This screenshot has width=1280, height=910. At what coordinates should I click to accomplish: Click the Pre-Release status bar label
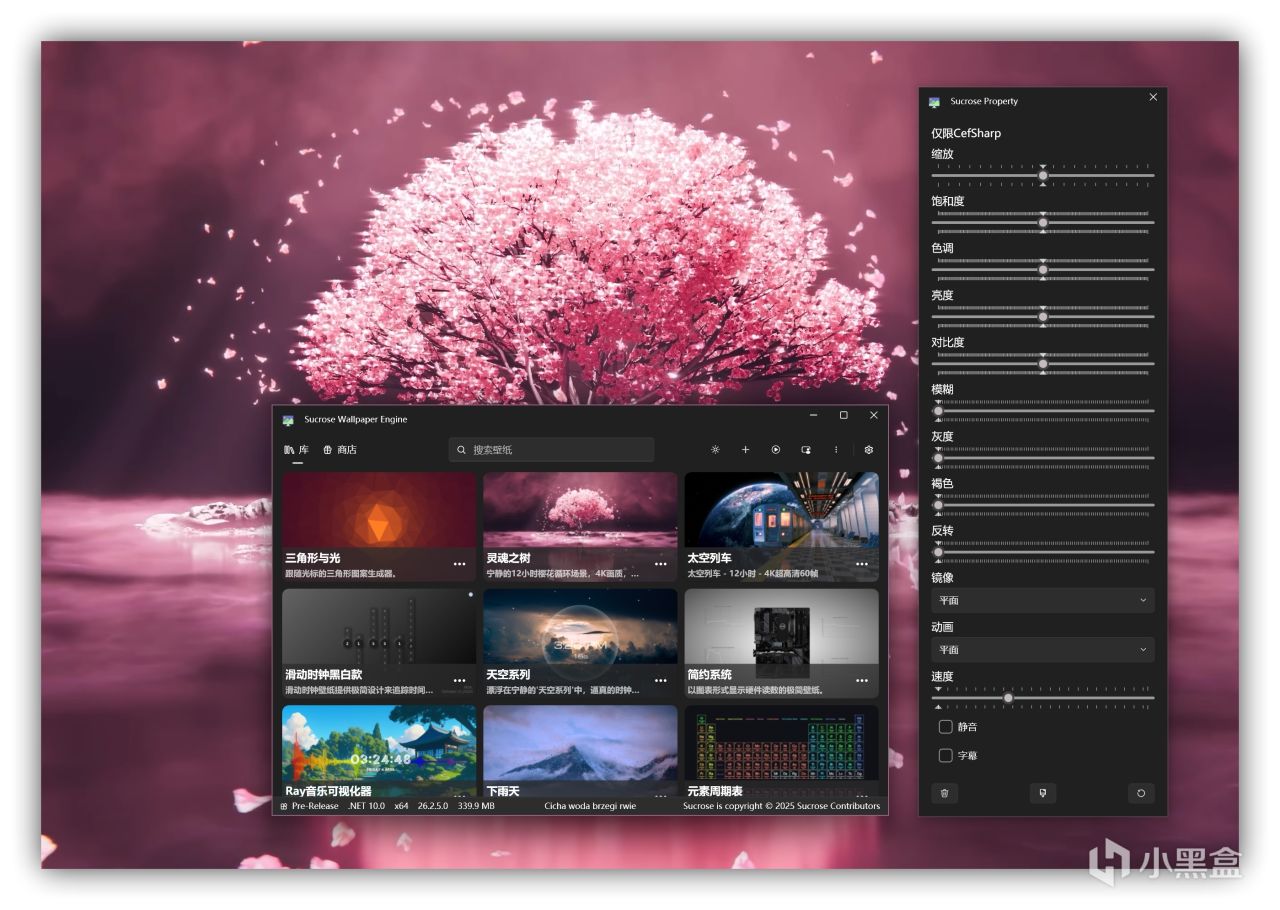315,806
